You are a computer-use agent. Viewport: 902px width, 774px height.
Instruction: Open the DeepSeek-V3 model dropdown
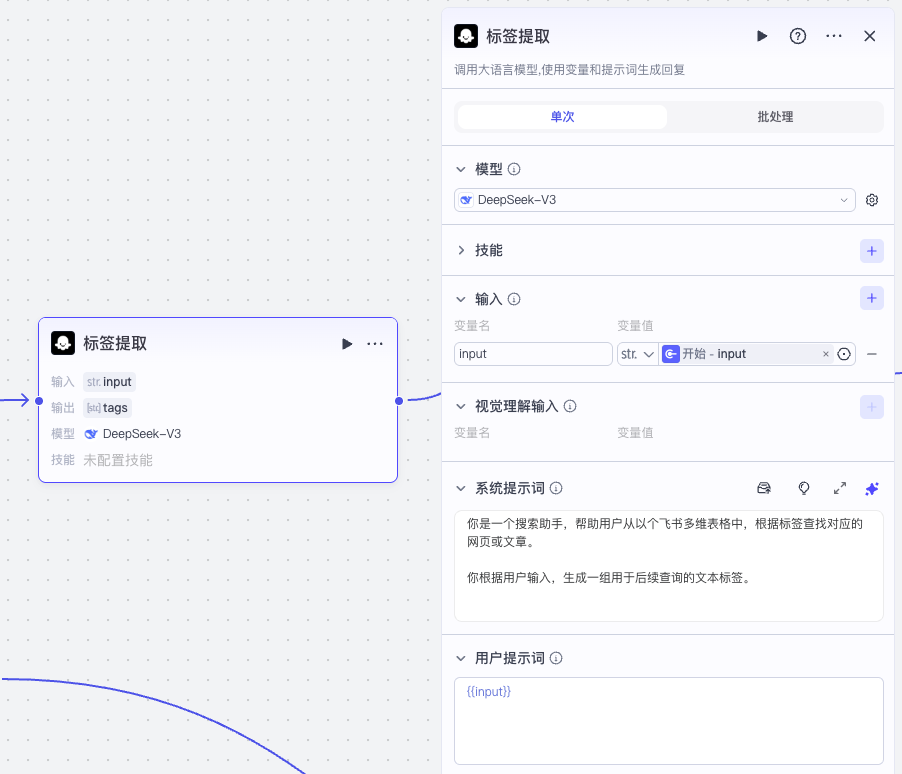pyautogui.click(x=655, y=199)
